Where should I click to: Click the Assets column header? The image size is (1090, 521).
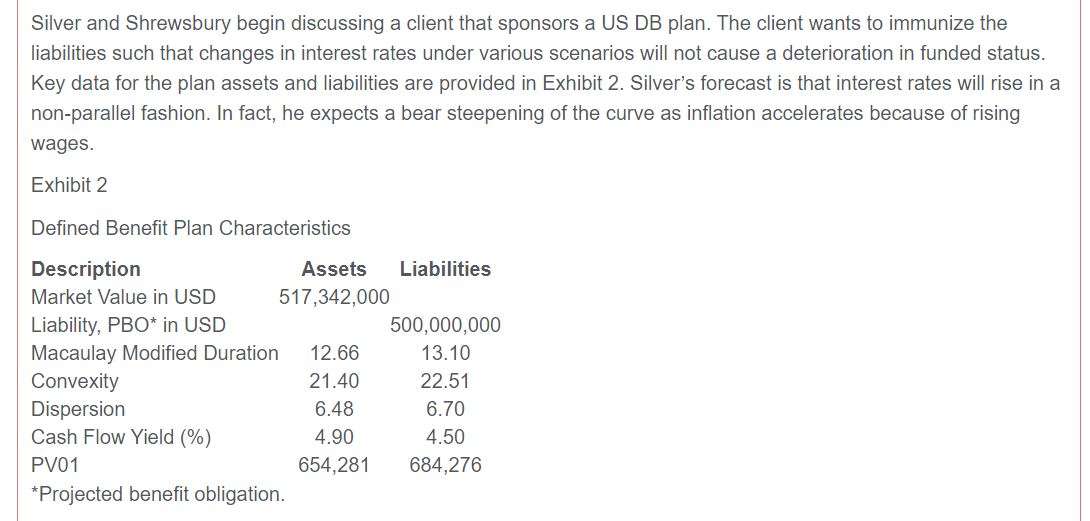334,269
